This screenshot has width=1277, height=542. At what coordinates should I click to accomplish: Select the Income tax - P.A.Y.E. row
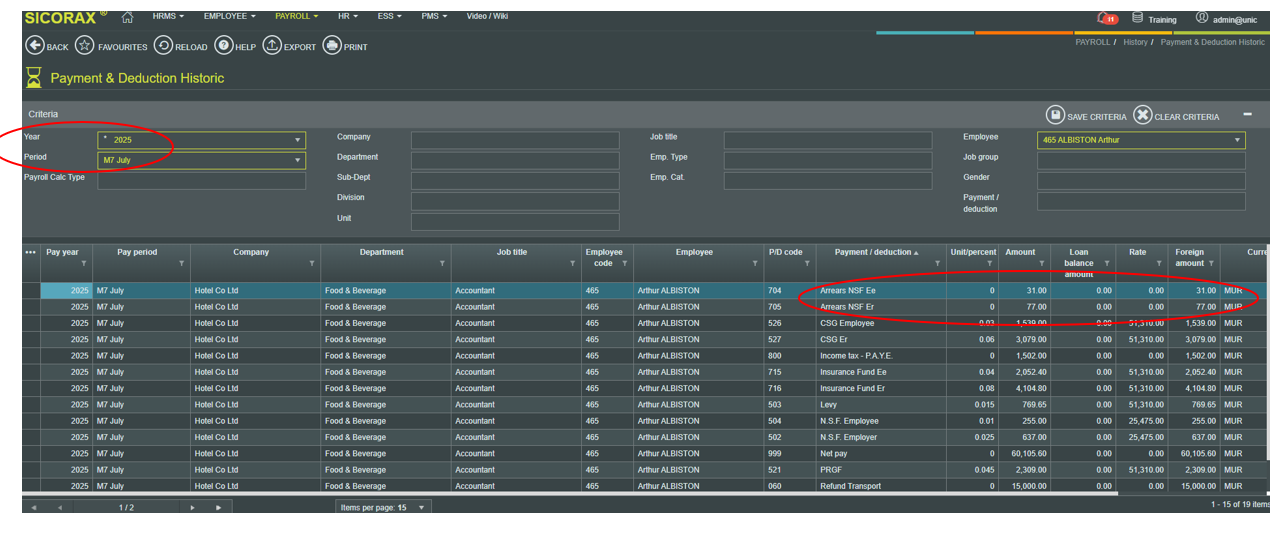[645, 356]
